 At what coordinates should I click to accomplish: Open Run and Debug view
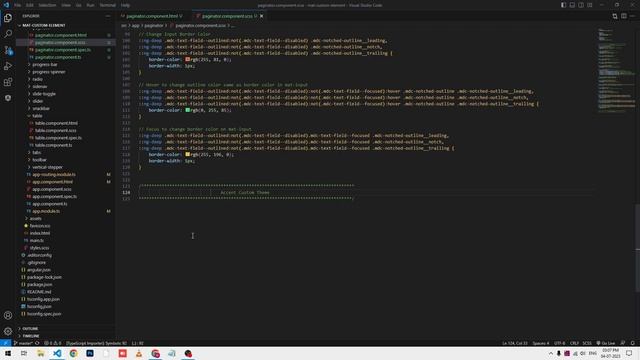click(8, 66)
